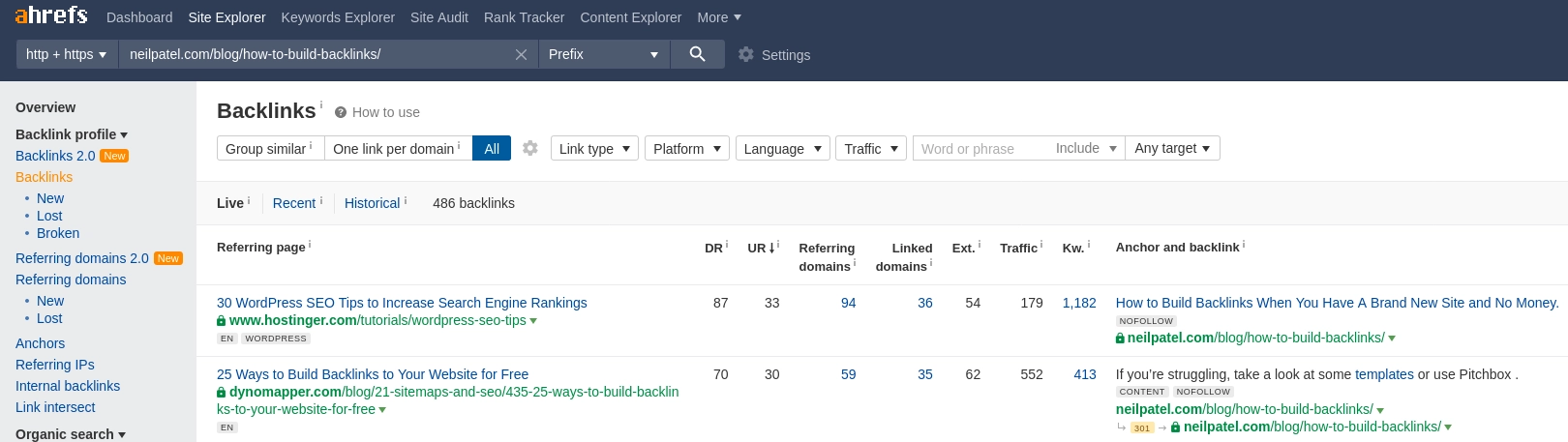Click the Ahrefs logo
1568x442 pixels.
coord(50,15)
